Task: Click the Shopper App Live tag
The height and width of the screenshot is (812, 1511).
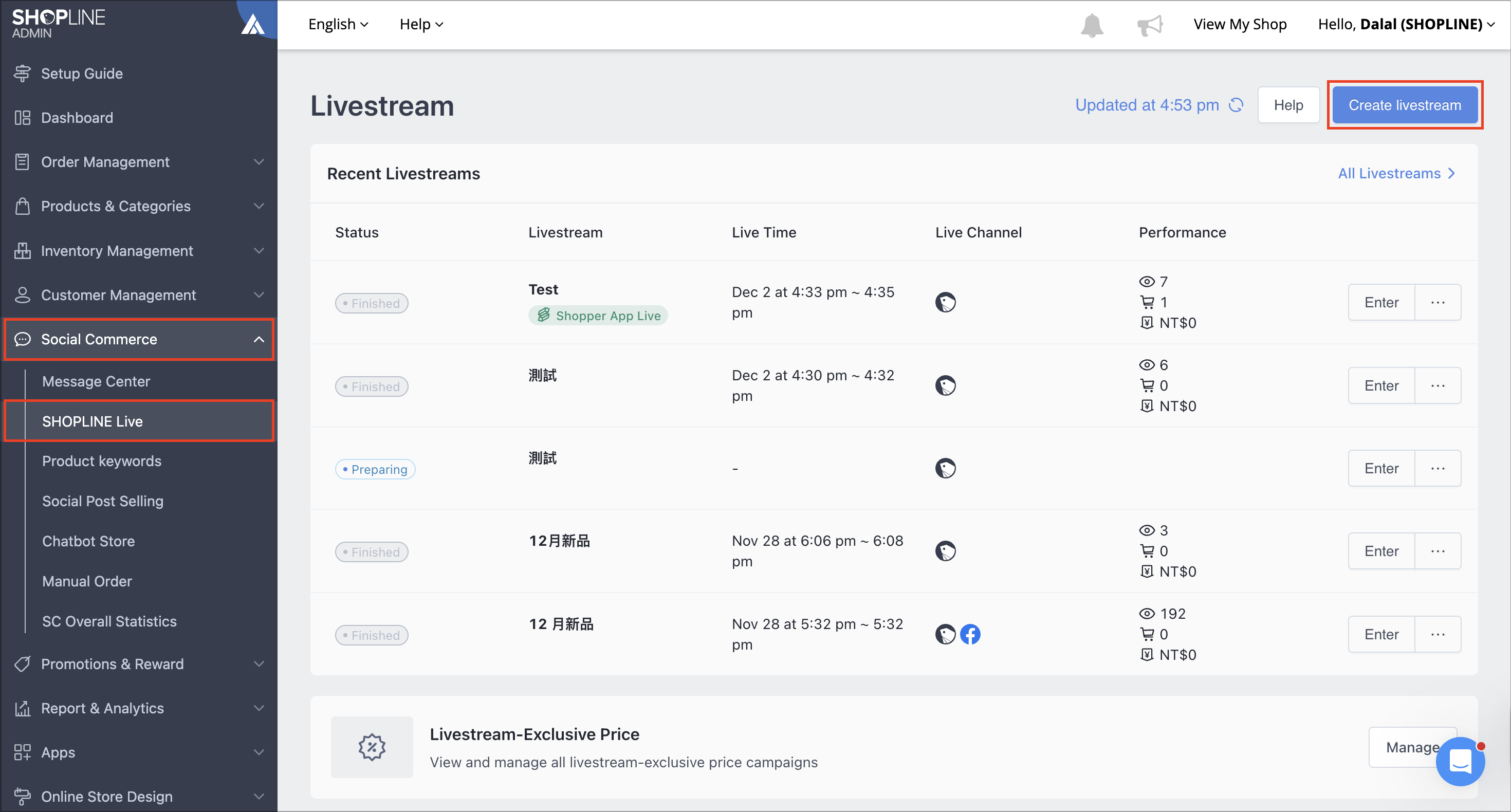Action: click(598, 316)
